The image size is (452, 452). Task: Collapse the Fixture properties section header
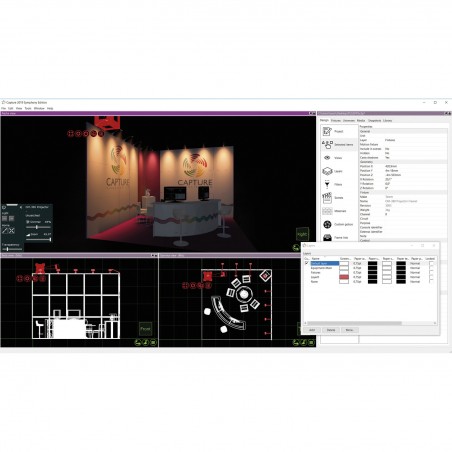click(403, 192)
